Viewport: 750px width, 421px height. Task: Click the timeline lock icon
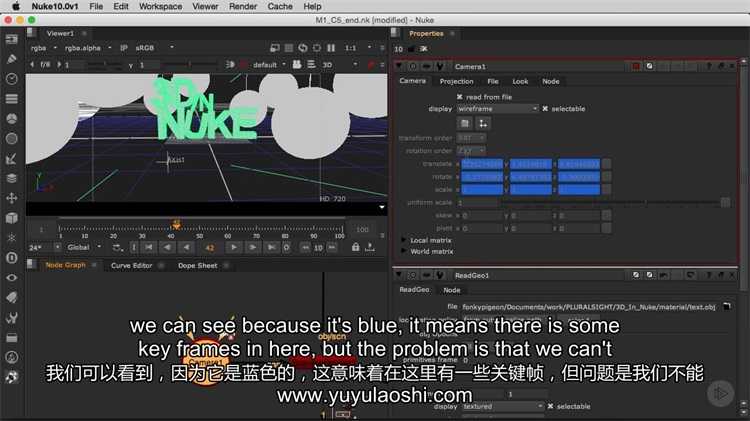pos(355,247)
